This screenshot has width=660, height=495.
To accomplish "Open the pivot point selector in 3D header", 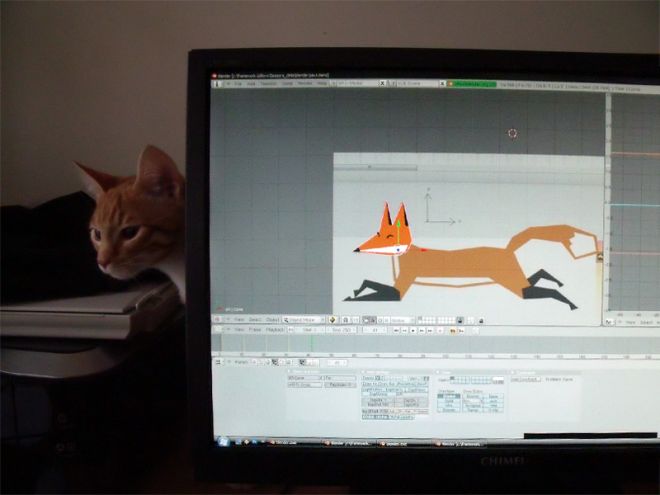I will click(346, 320).
